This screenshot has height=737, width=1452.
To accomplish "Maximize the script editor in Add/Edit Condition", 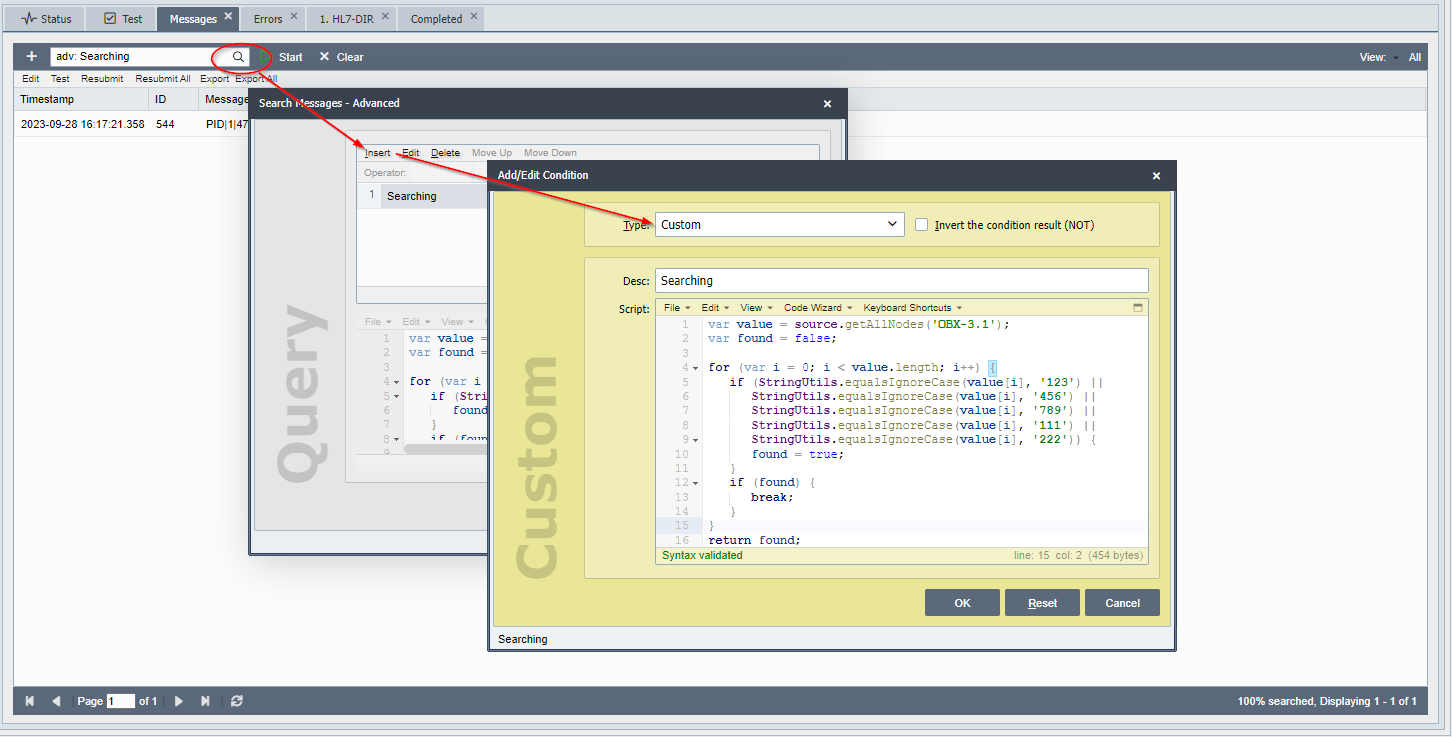I will point(1138,308).
